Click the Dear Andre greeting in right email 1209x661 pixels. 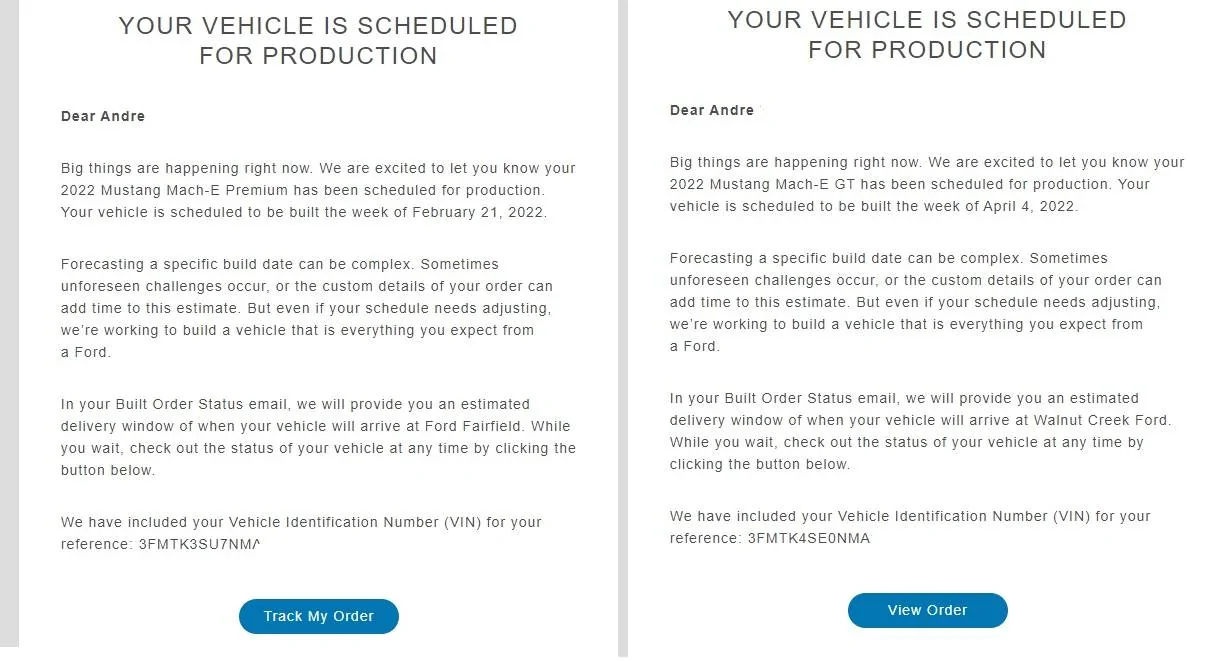click(x=712, y=110)
